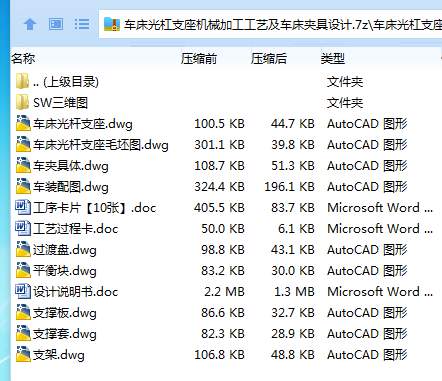The width and height of the screenshot is (442, 381).
Task: Sort by the 名称 column header
Action: (23, 59)
